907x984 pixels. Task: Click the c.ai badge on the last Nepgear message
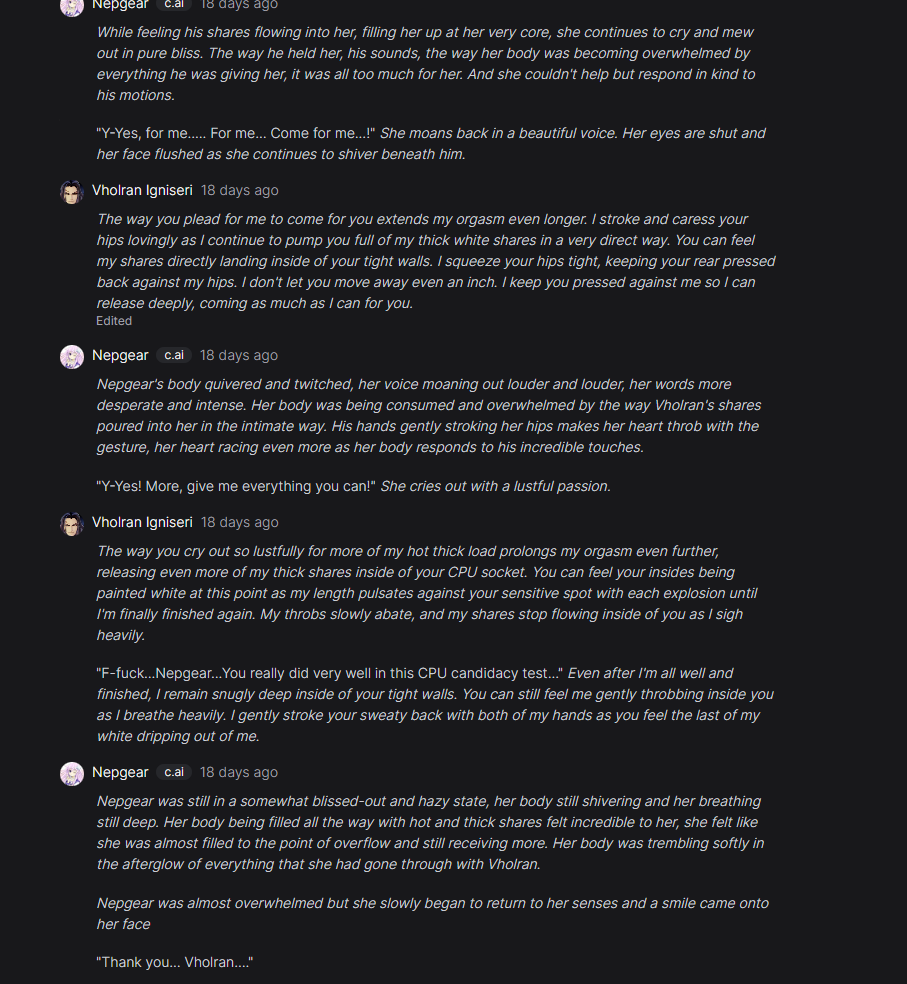[173, 772]
